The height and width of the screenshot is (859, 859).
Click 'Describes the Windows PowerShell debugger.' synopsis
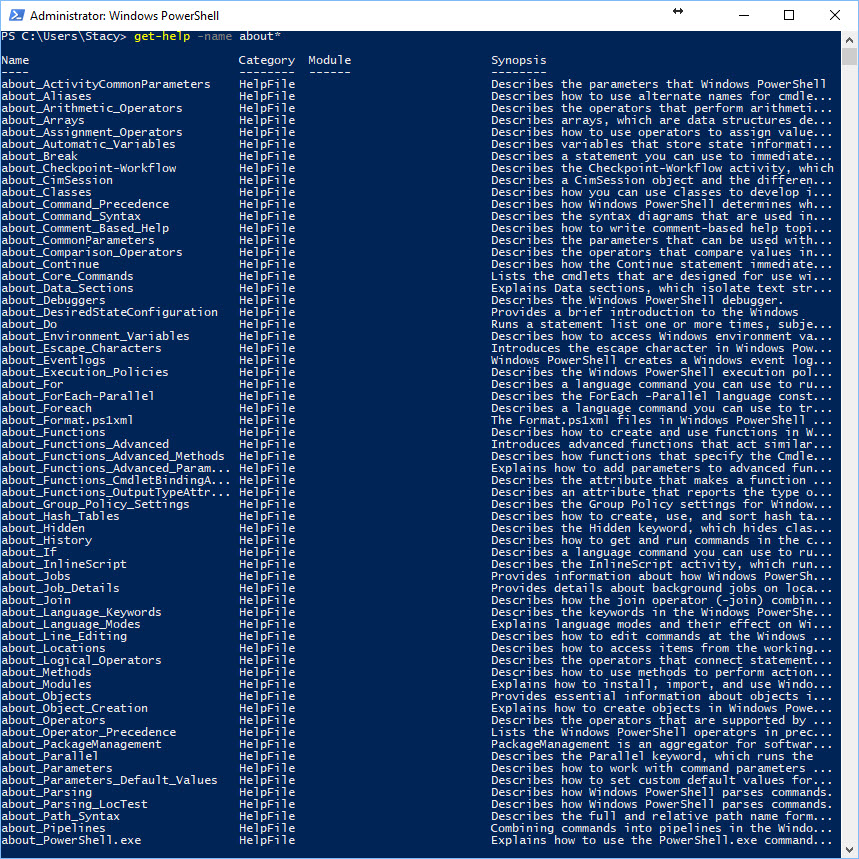click(637, 300)
